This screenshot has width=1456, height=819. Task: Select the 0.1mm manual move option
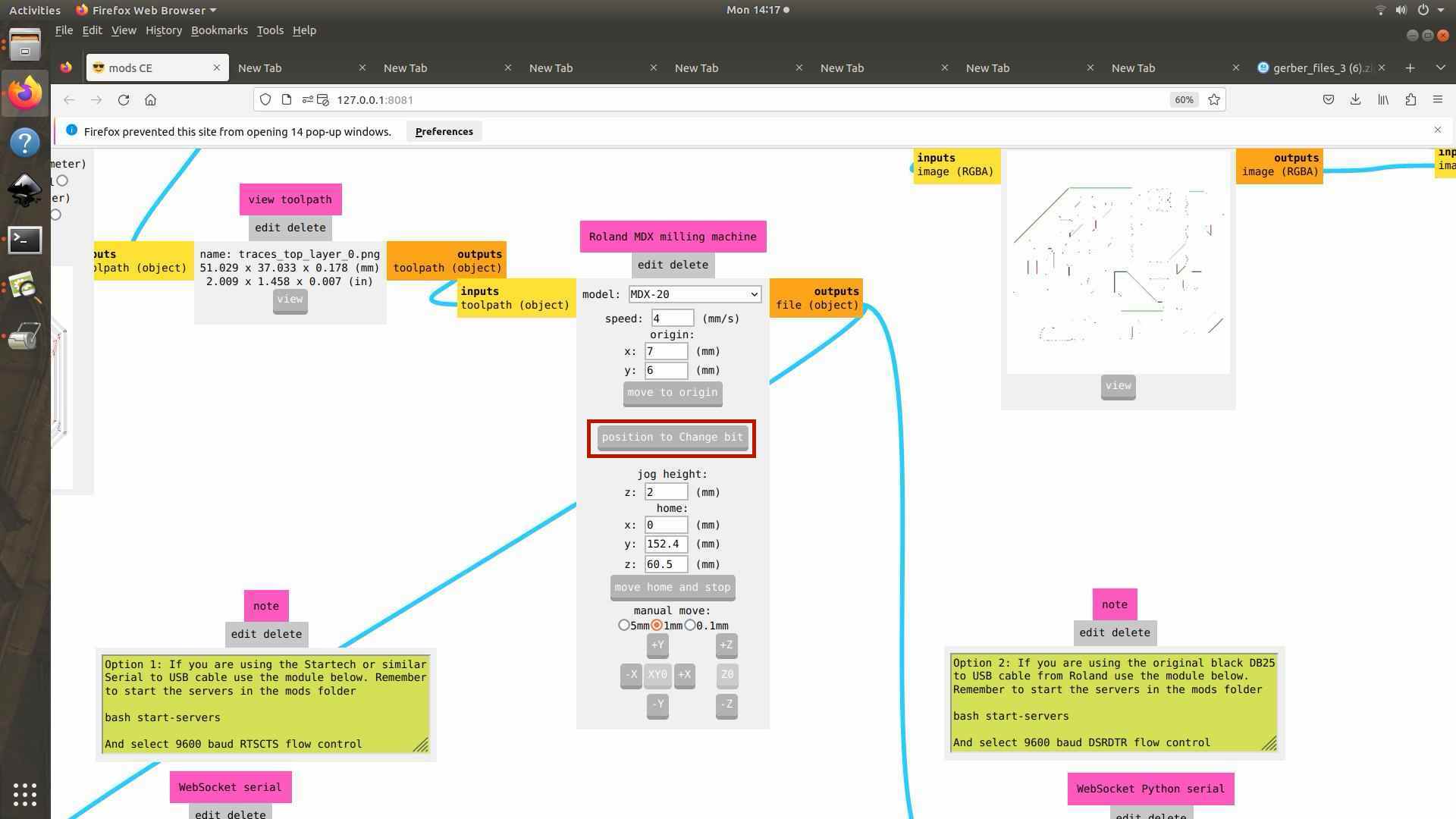coord(690,626)
